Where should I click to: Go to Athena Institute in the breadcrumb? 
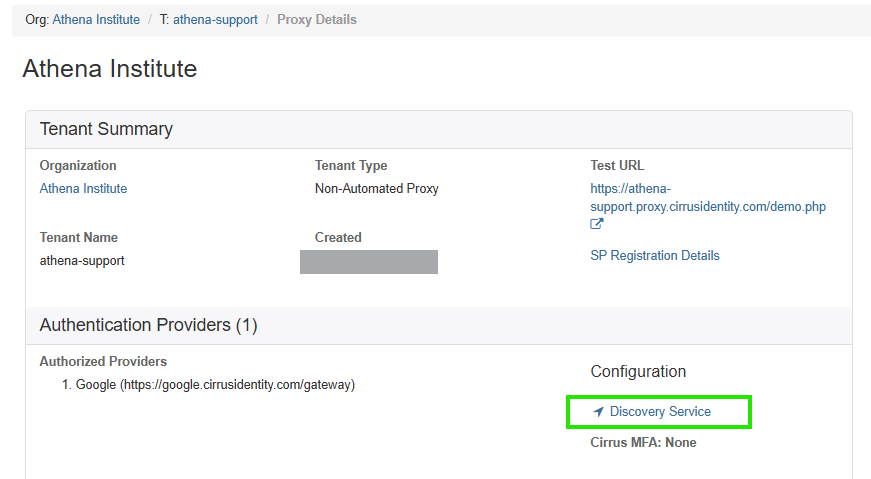coord(96,20)
